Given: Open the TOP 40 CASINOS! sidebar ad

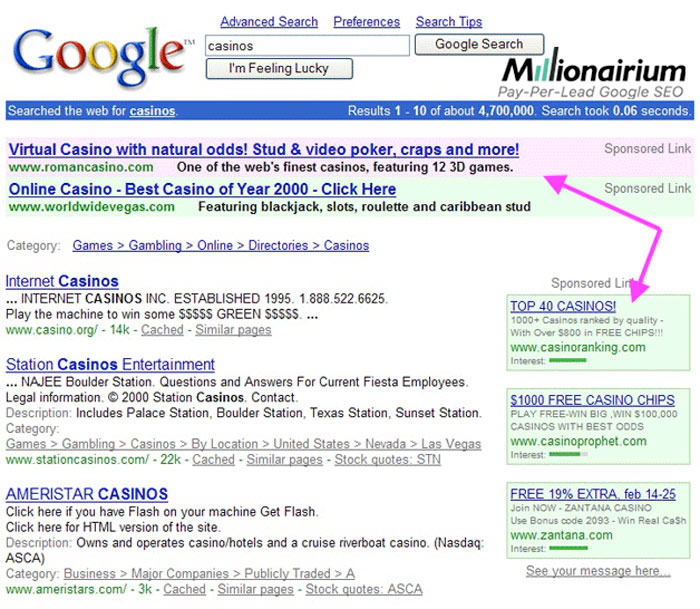Looking at the screenshot, I should 563,306.
